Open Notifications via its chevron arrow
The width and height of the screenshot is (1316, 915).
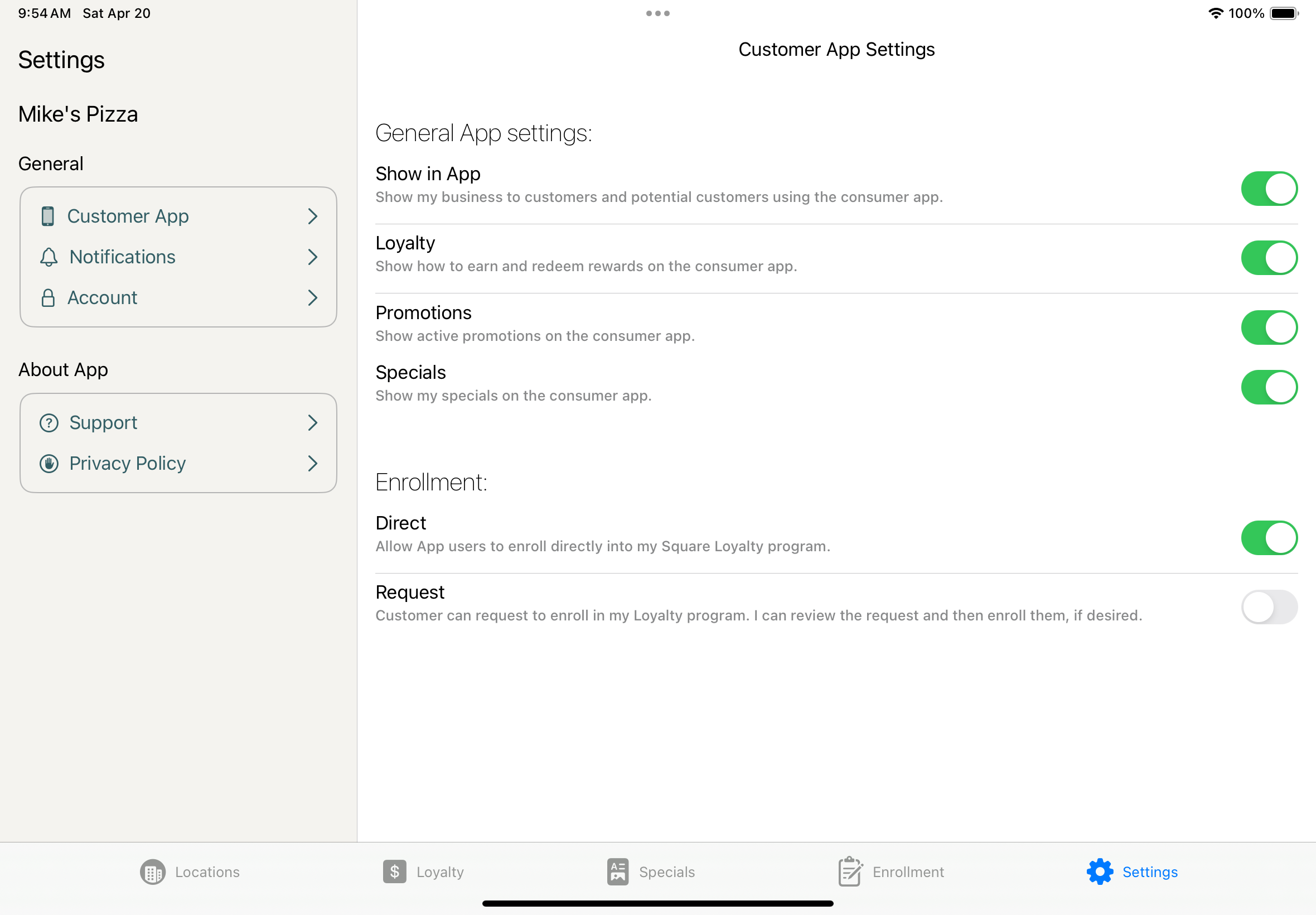(x=312, y=257)
